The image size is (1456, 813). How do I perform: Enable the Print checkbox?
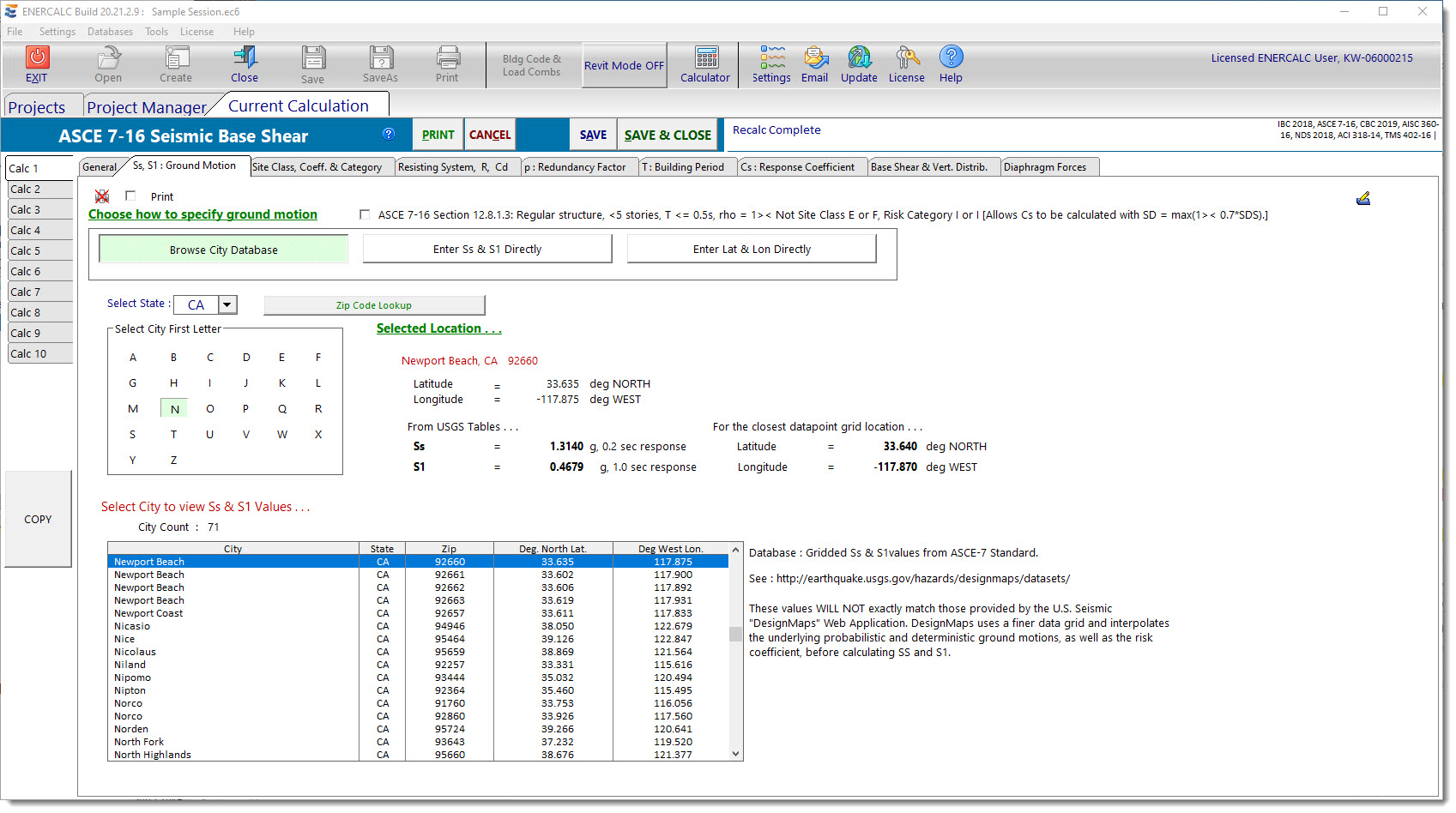(130, 196)
